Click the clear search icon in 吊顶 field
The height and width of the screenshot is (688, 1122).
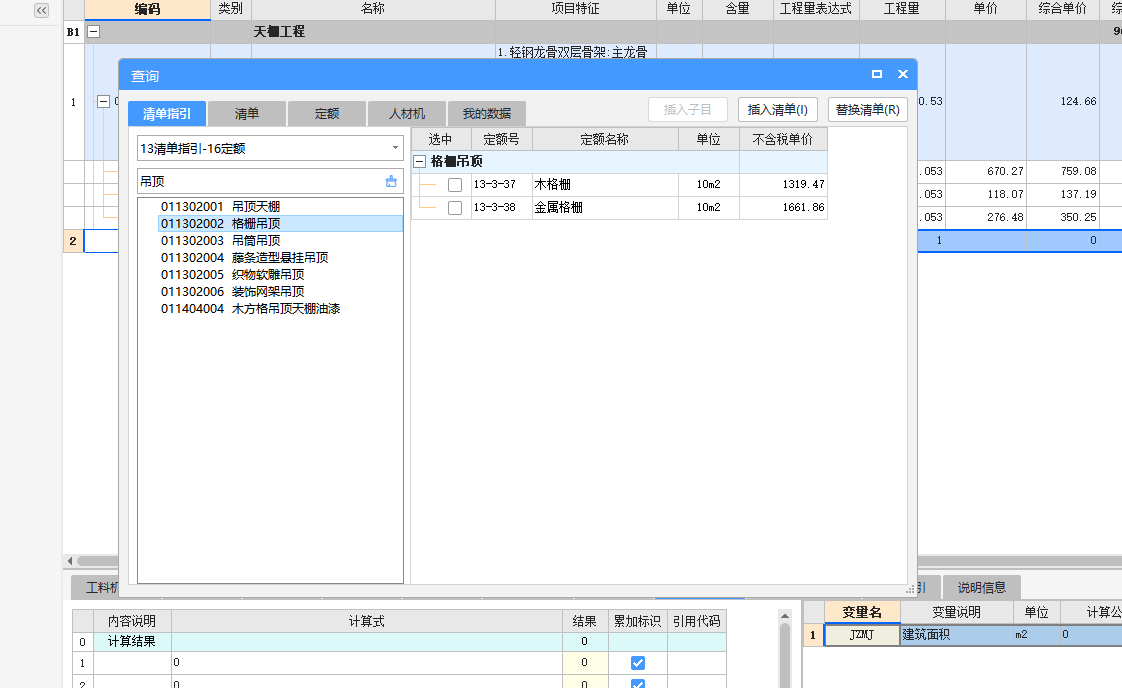coord(391,181)
